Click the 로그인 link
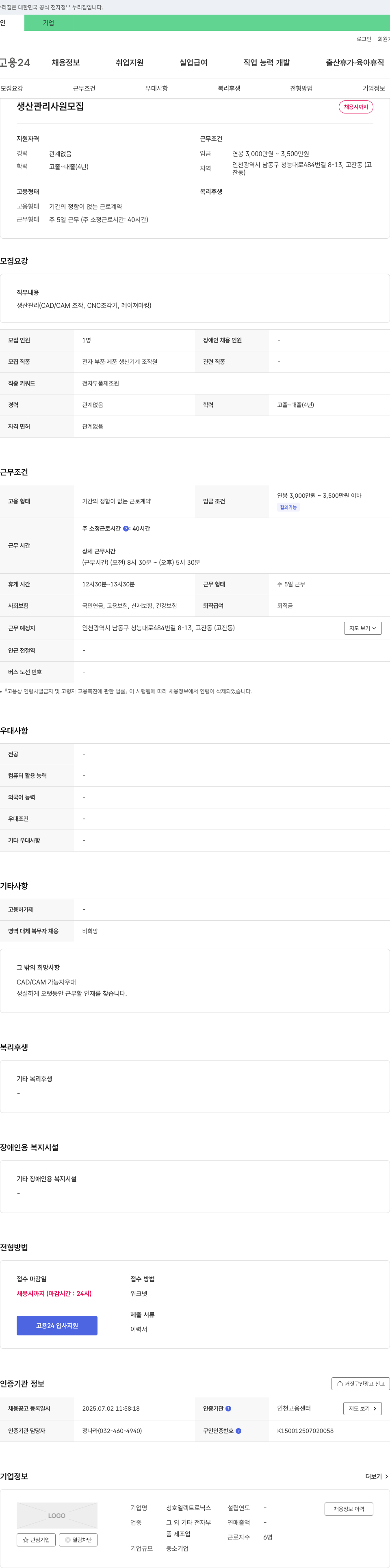 tap(364, 39)
